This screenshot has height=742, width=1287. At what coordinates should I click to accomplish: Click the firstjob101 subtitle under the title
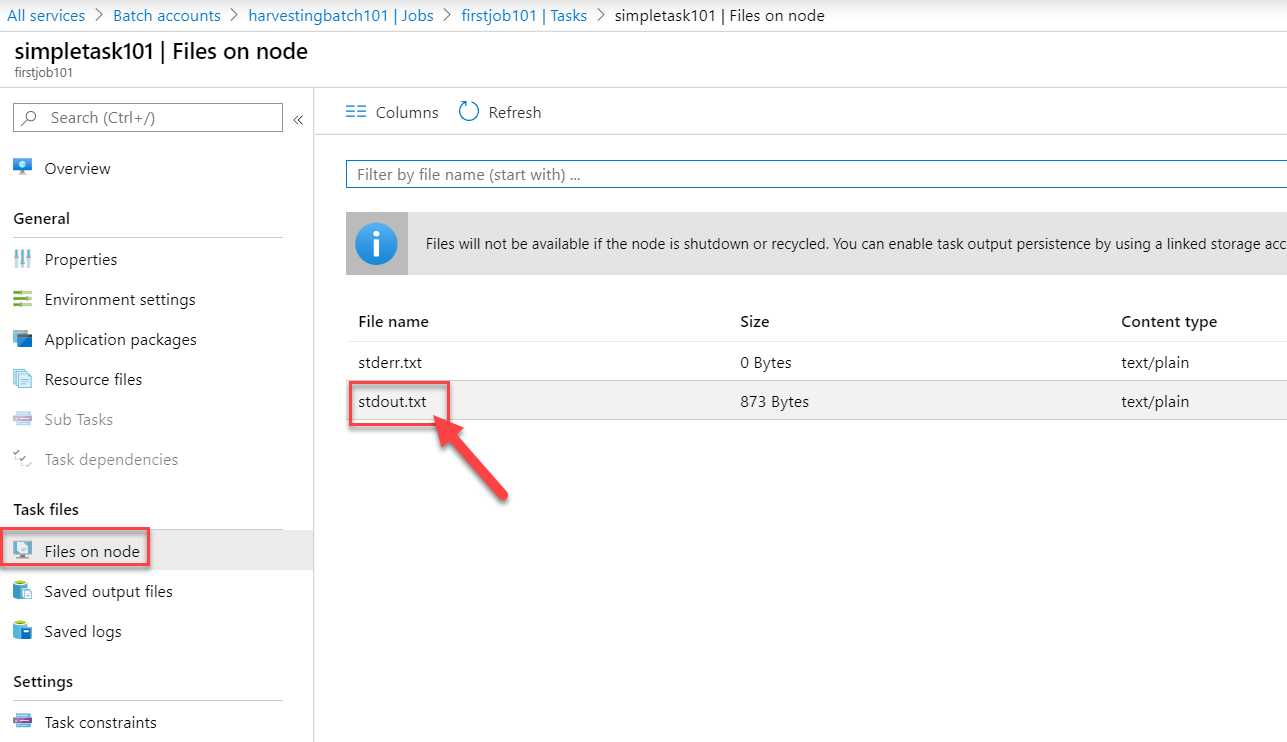(x=44, y=72)
